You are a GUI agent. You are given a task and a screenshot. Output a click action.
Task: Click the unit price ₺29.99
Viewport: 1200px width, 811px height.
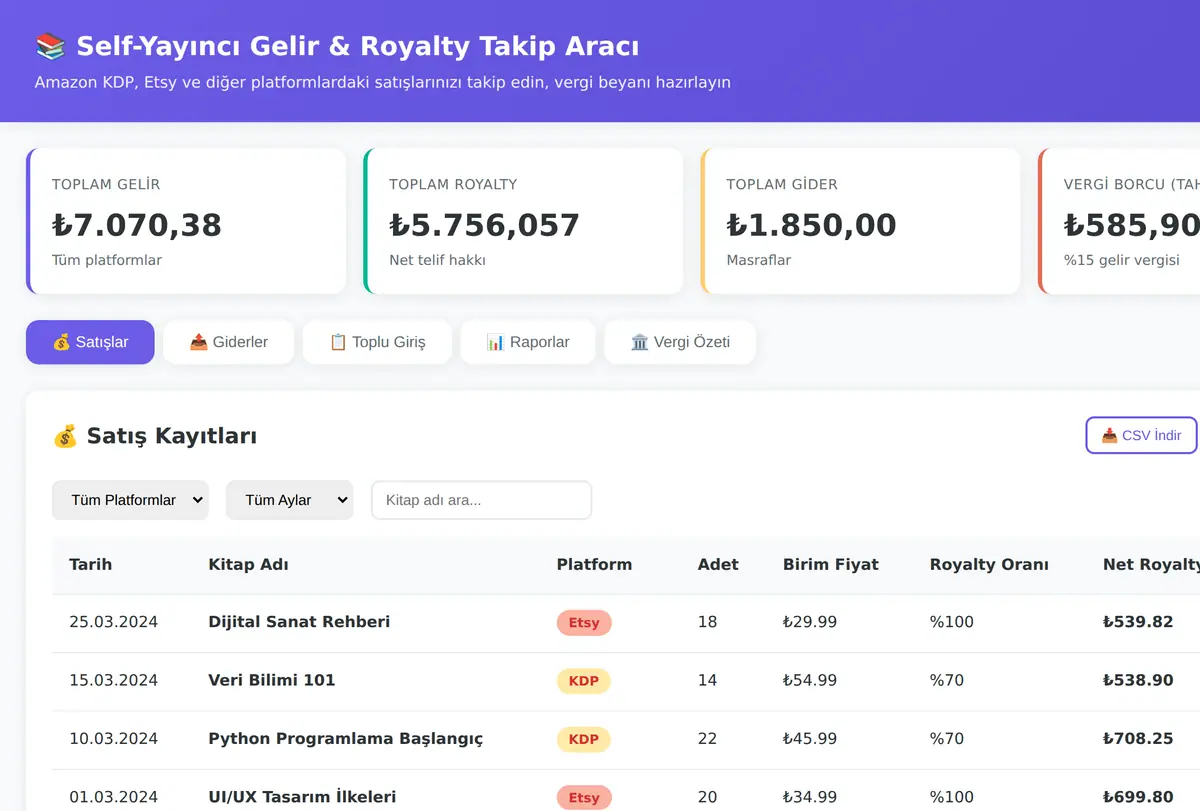[x=810, y=622]
